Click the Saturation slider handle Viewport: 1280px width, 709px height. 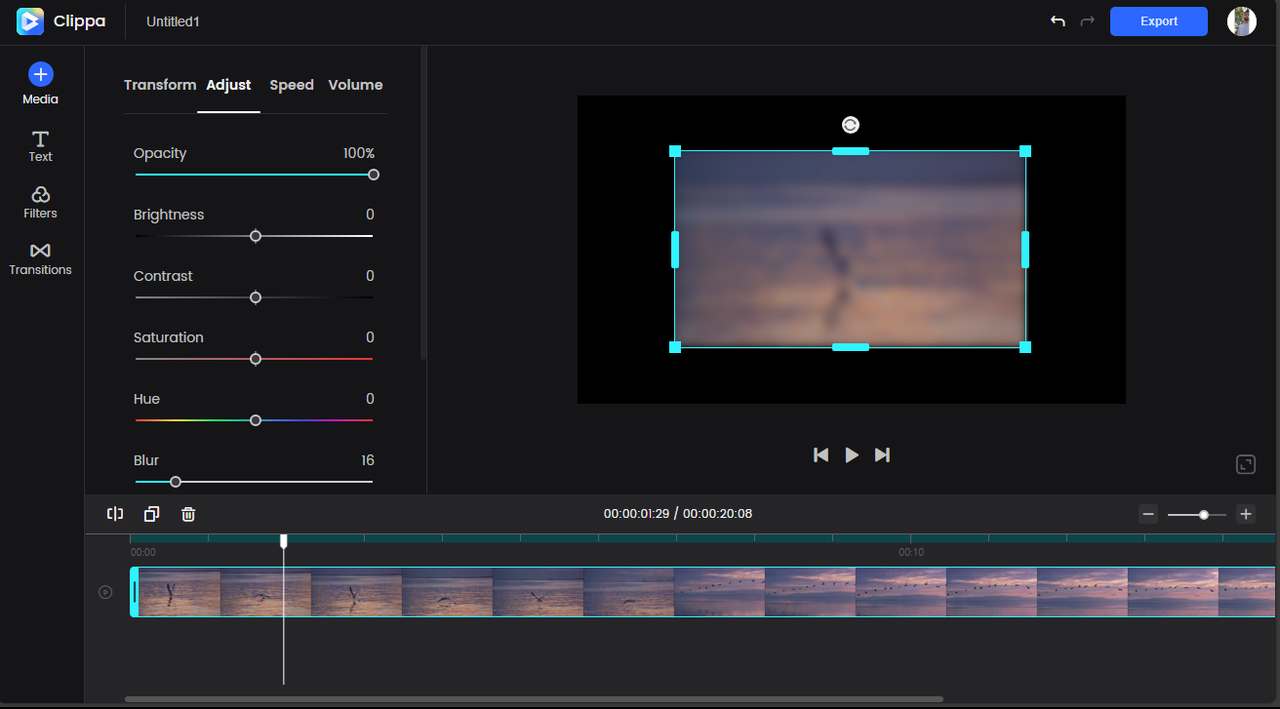(x=255, y=359)
